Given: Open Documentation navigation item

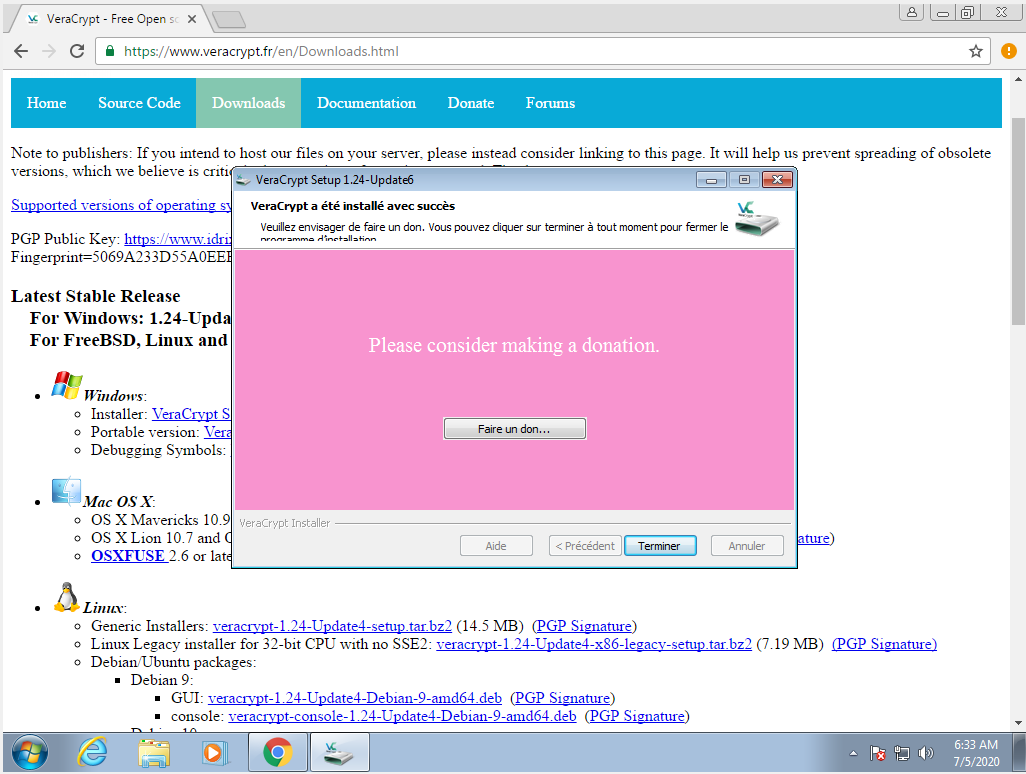Looking at the screenshot, I should (366, 103).
